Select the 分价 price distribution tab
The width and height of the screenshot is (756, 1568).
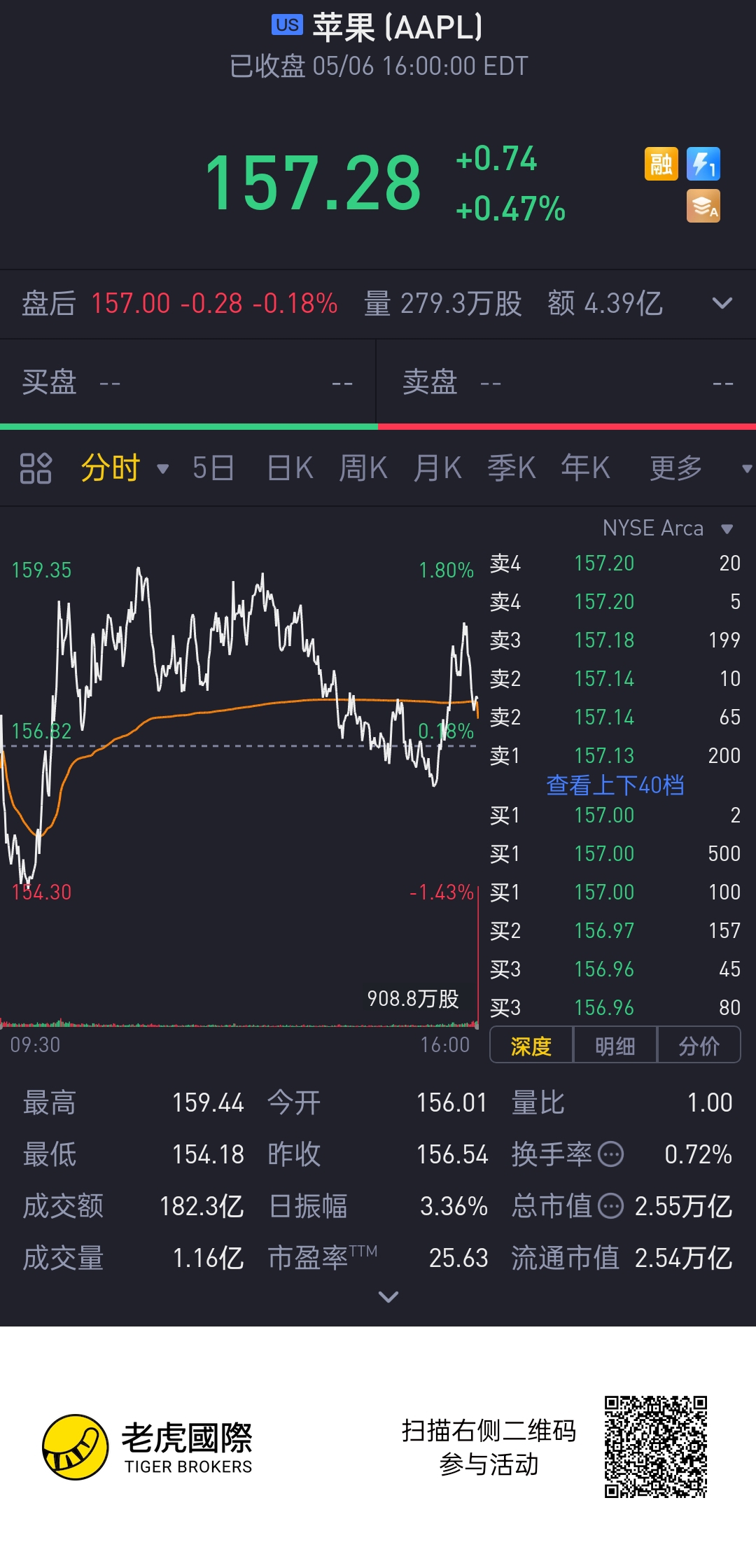pyautogui.click(x=699, y=1046)
